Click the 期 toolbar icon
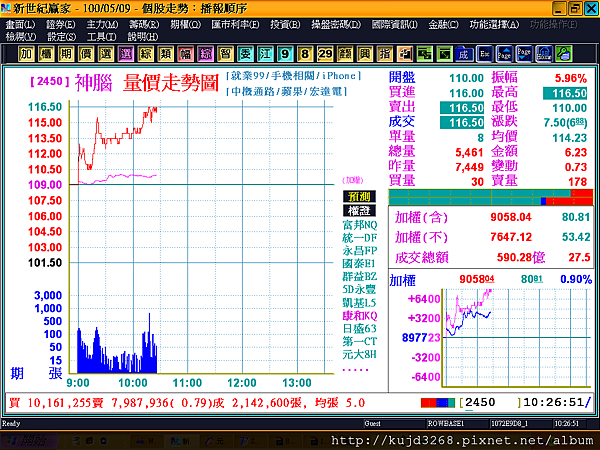Viewport: 600px width, 450px height. (66, 54)
